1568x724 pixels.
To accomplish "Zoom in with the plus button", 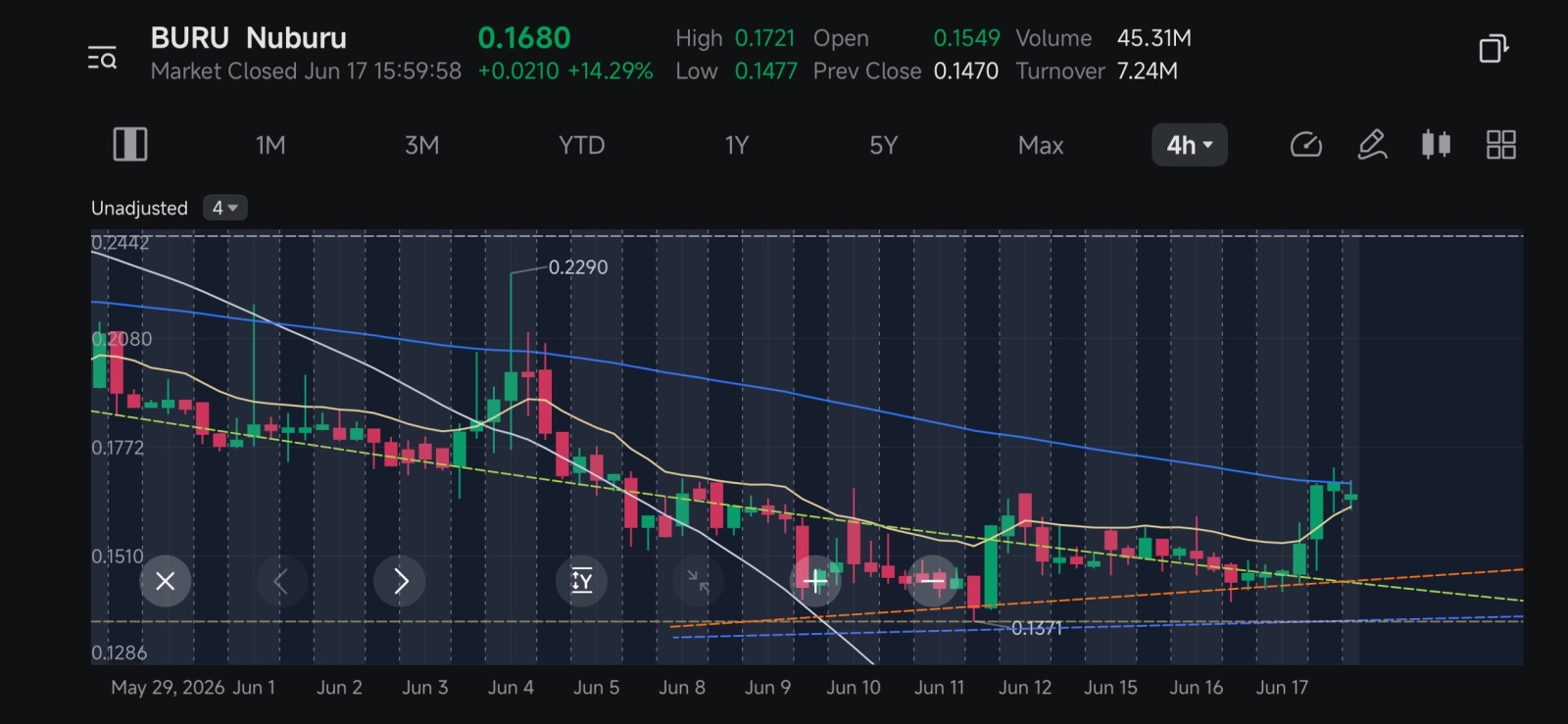I will pyautogui.click(x=815, y=581).
